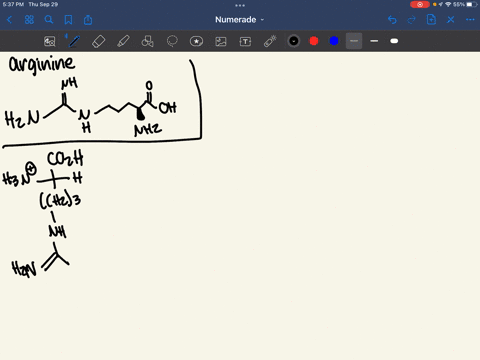Screen dimensions: 480x360
Task: Open the Elements star tool
Action: [x=196, y=41]
